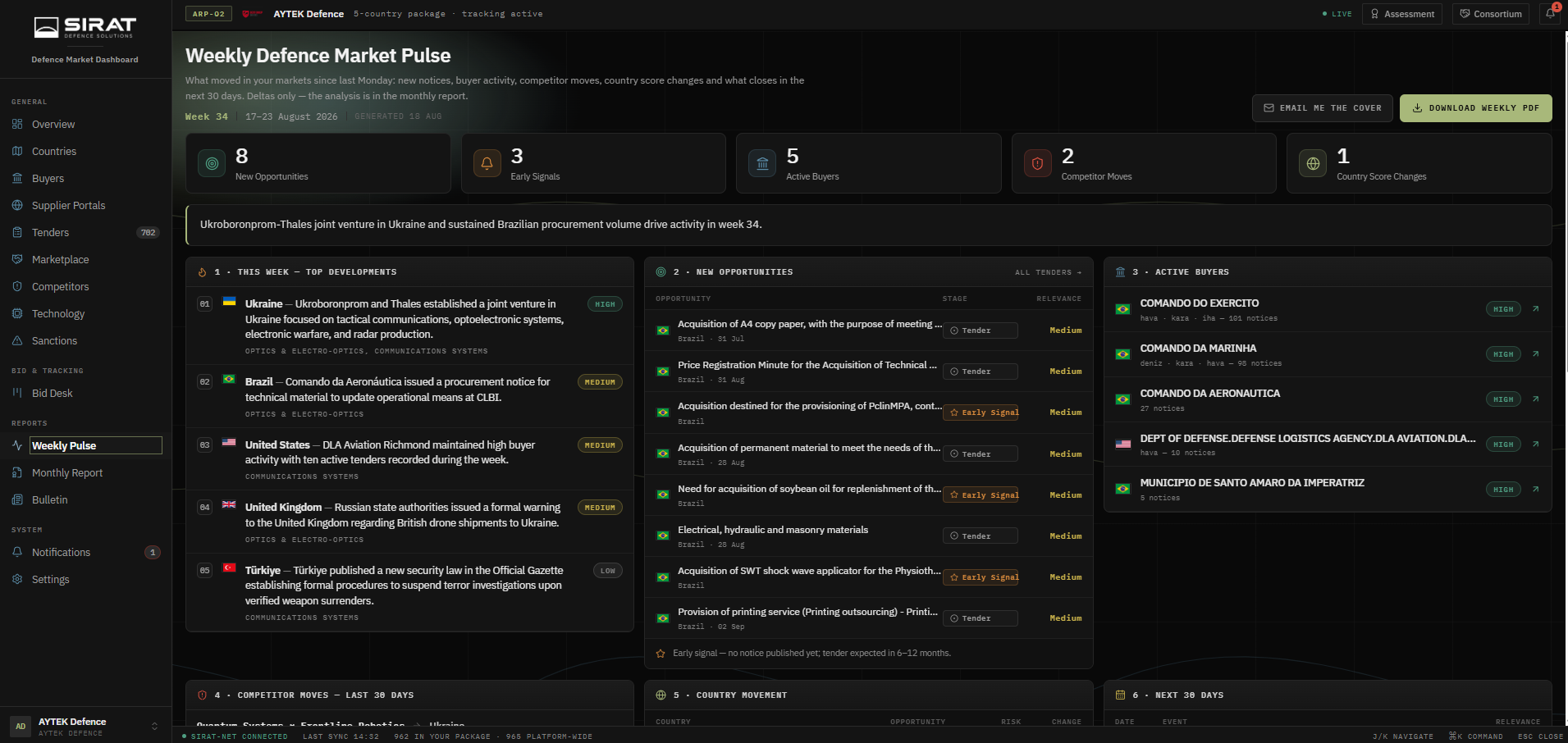Click the Bid Desk icon
Screen dimensions: 1568x743
pyautogui.click(x=17, y=394)
